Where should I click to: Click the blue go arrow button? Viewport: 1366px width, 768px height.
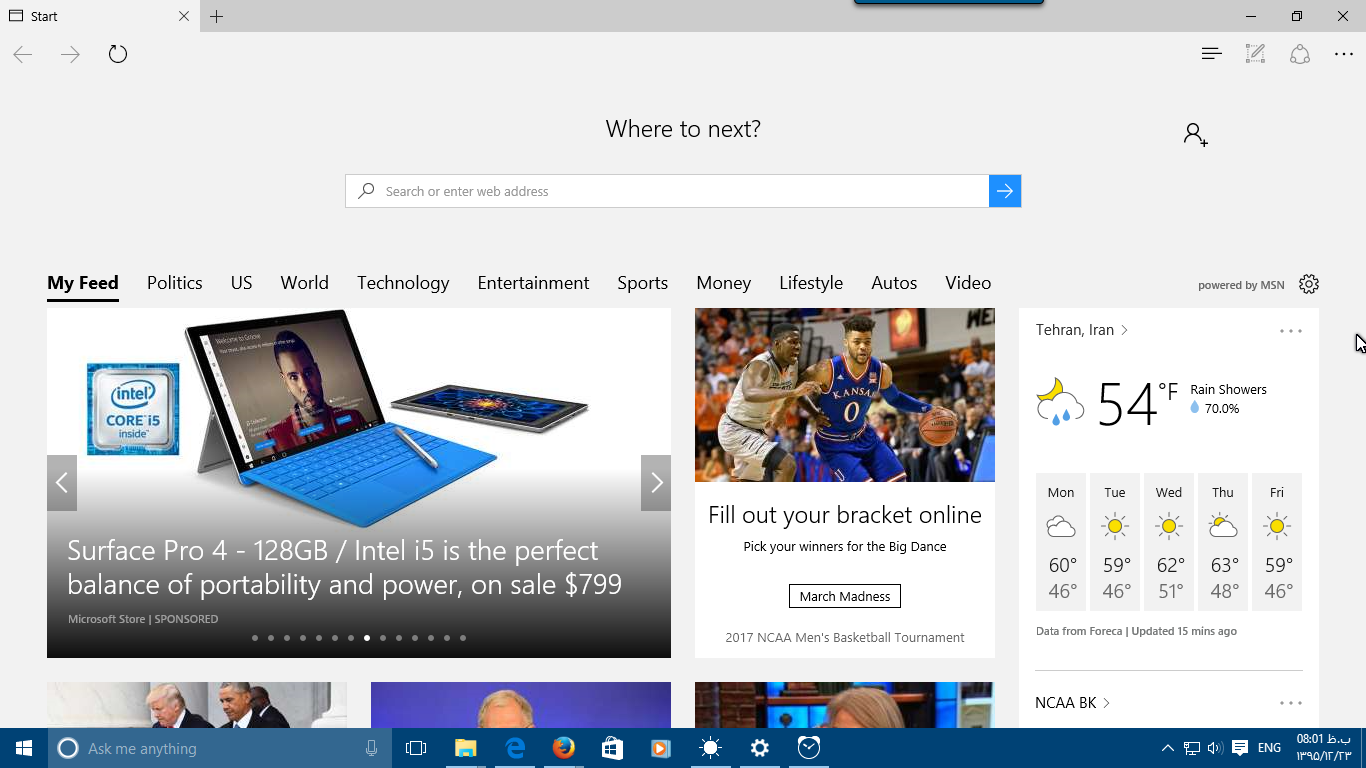[1005, 191]
